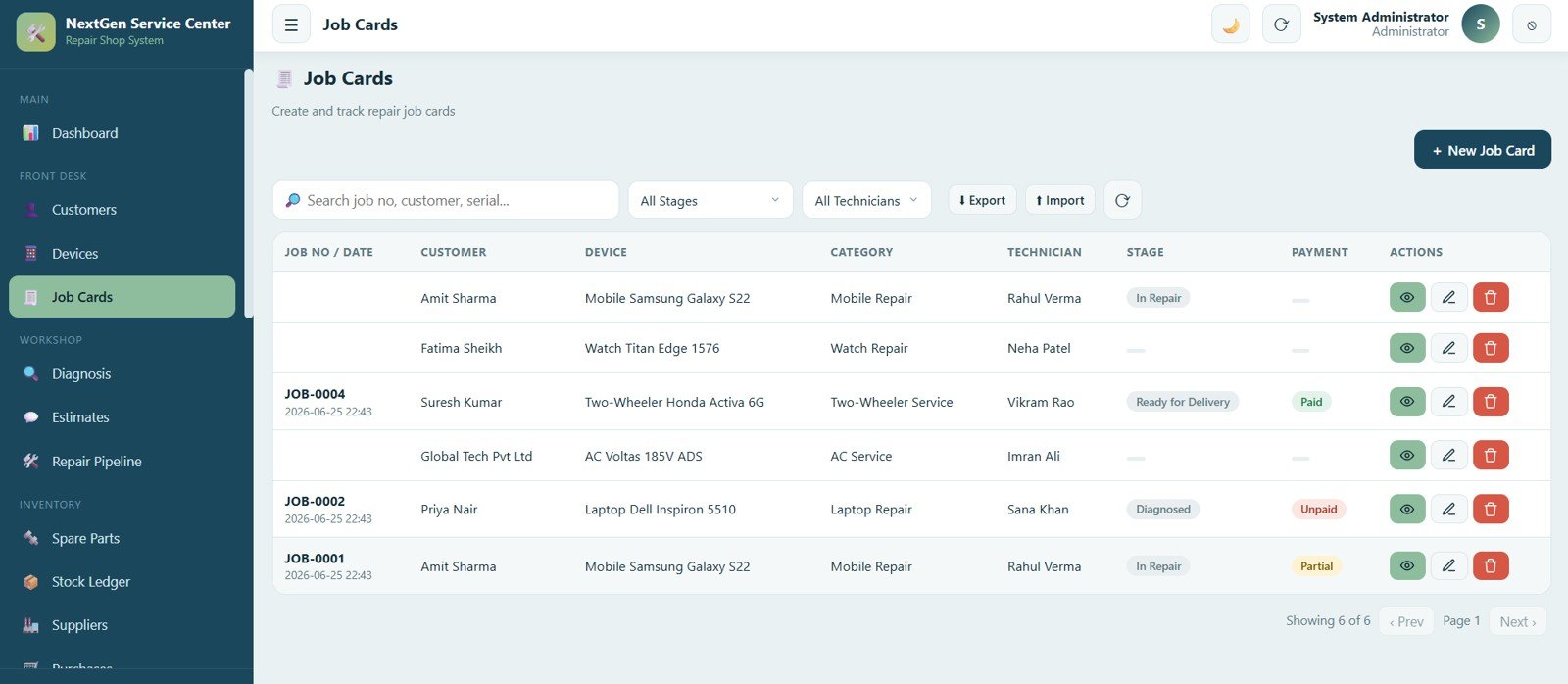Click the logout icon beside the avatar
The height and width of the screenshot is (684, 1568).
pyautogui.click(x=1532, y=24)
